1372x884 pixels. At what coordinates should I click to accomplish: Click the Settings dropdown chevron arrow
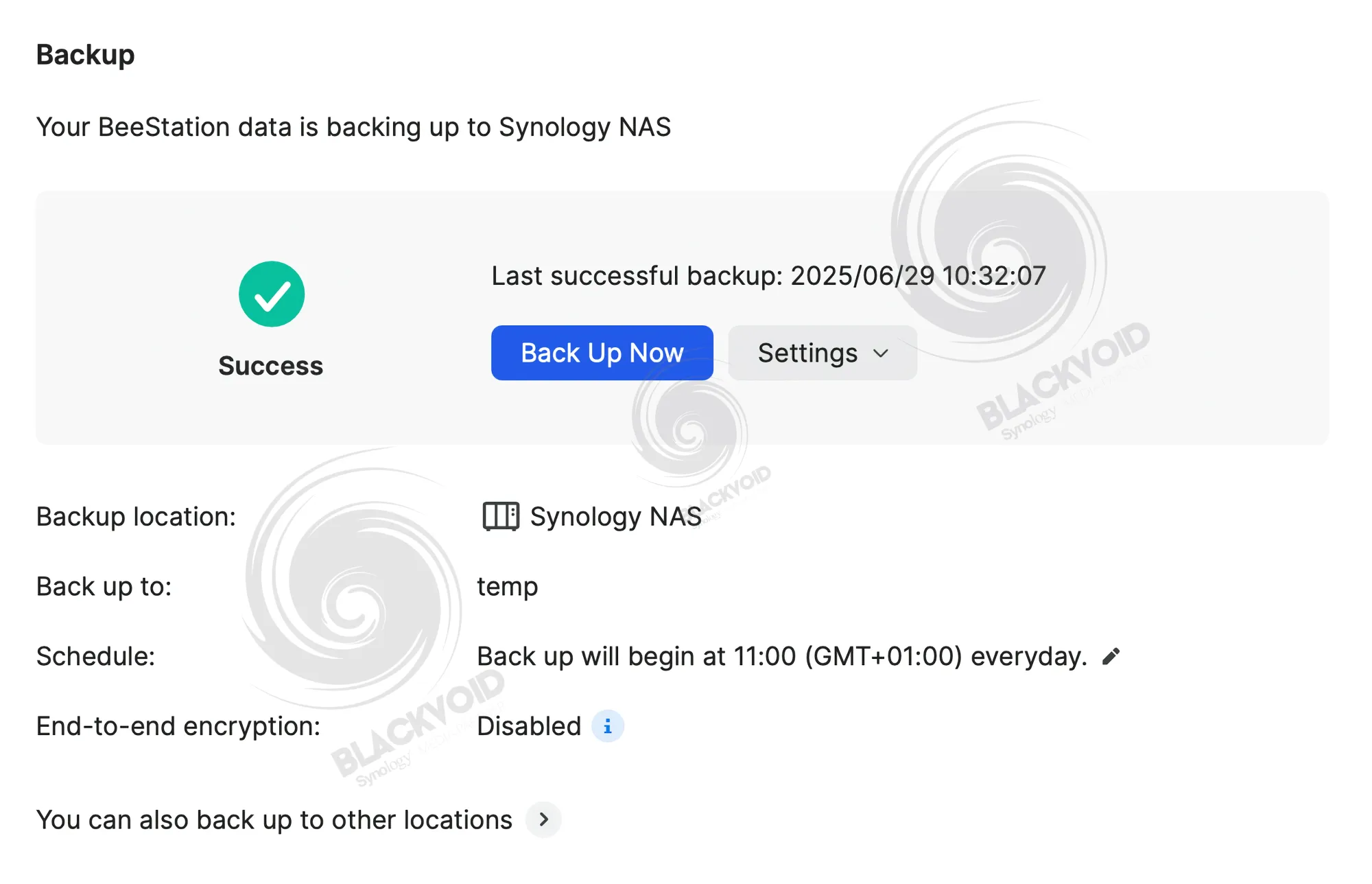(881, 353)
